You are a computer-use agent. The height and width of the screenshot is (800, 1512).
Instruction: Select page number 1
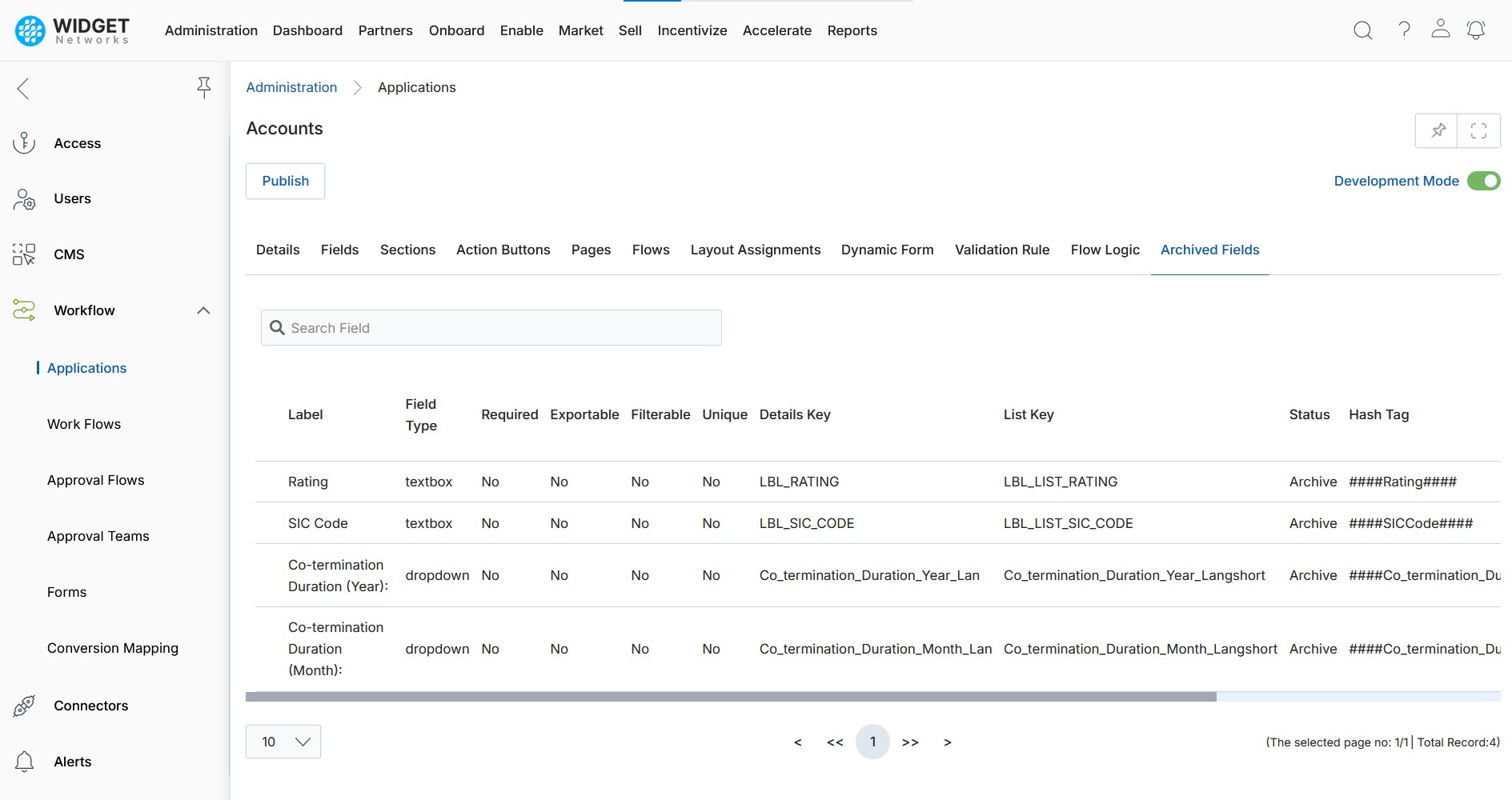coord(872,742)
